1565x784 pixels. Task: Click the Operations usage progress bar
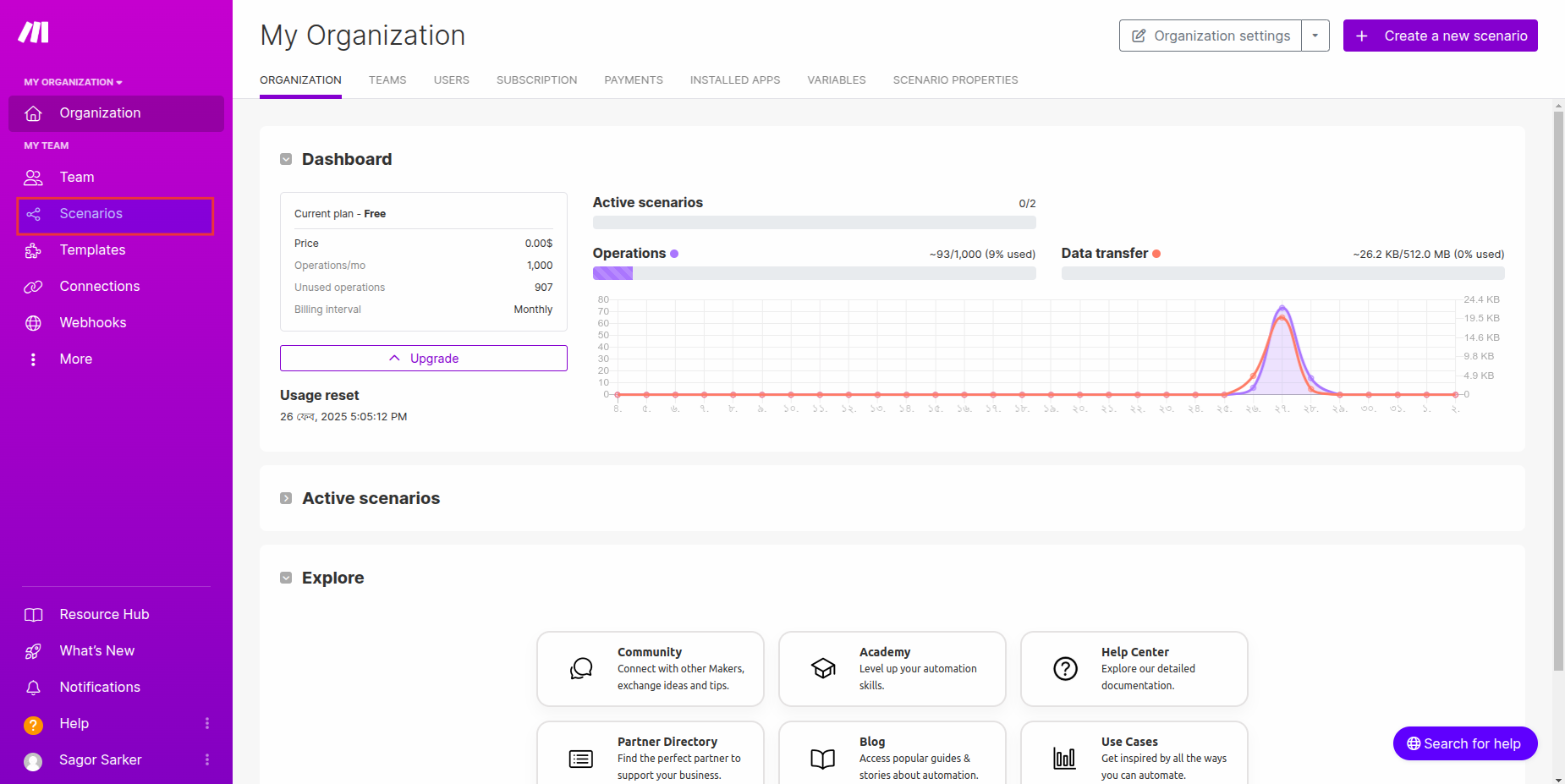[814, 273]
